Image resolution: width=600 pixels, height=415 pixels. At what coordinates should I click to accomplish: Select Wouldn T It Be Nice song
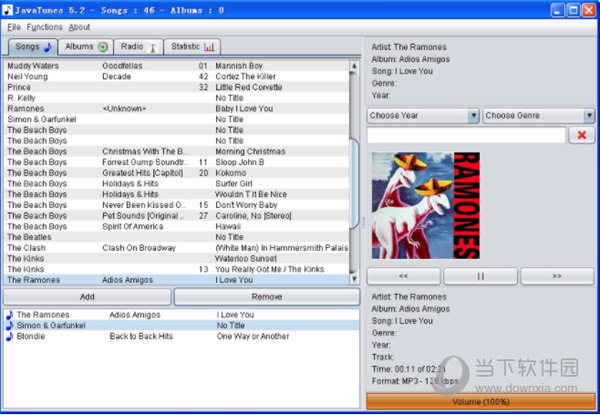tap(176, 194)
